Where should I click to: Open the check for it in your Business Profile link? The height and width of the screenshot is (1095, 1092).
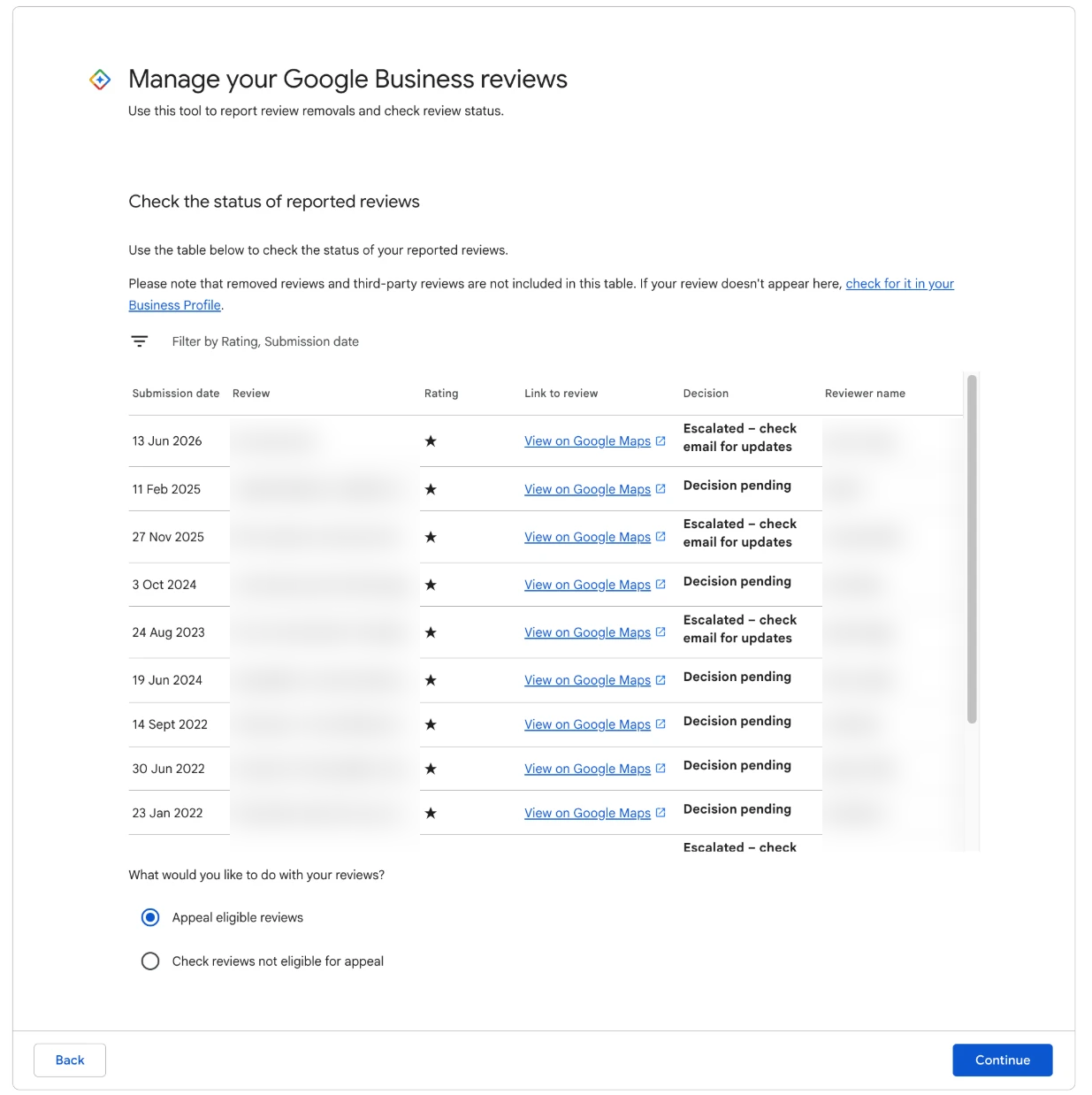(x=899, y=284)
